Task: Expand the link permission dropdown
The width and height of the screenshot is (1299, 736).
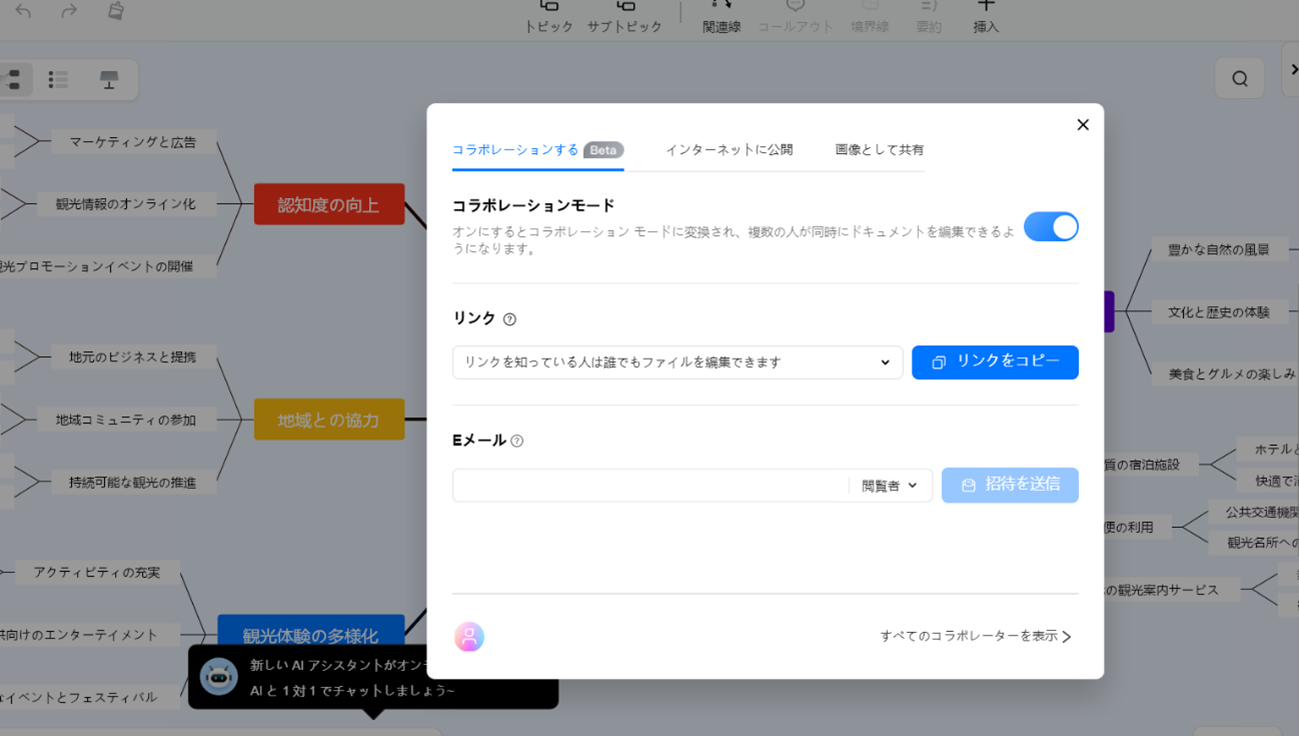Action: pyautogui.click(x=677, y=362)
